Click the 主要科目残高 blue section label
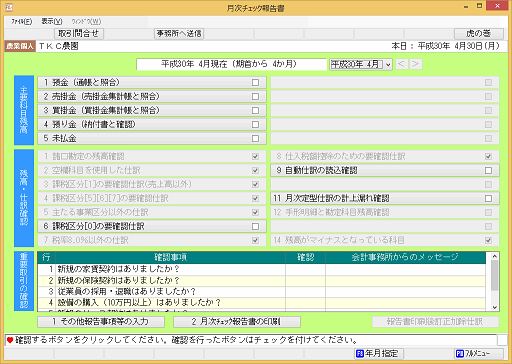The image size is (512, 364). coord(24,110)
